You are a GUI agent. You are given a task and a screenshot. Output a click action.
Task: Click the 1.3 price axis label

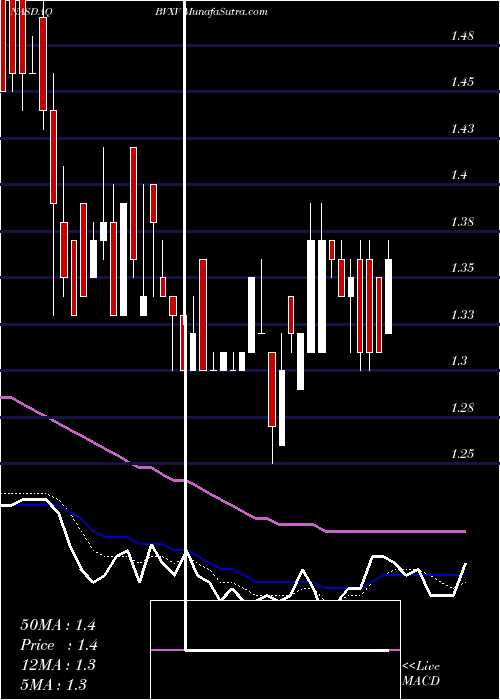pyautogui.click(x=459, y=361)
